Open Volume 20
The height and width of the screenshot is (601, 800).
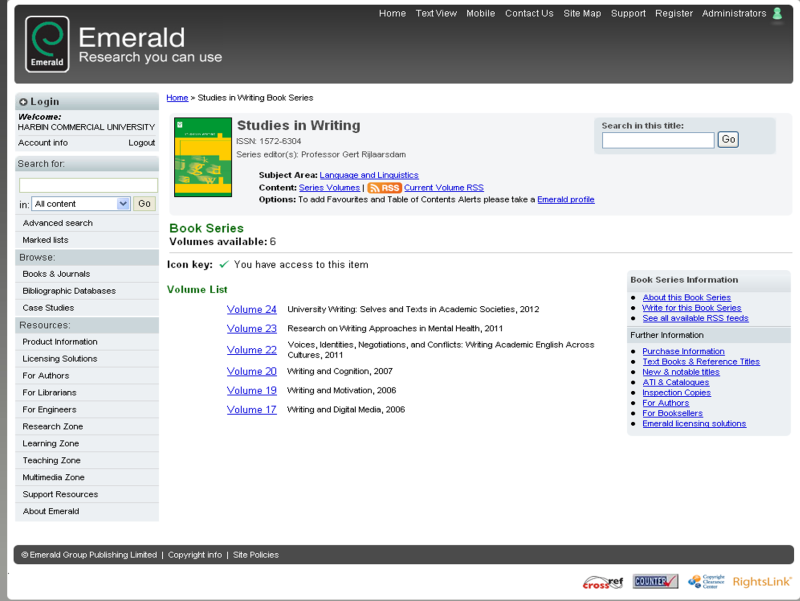[252, 371]
